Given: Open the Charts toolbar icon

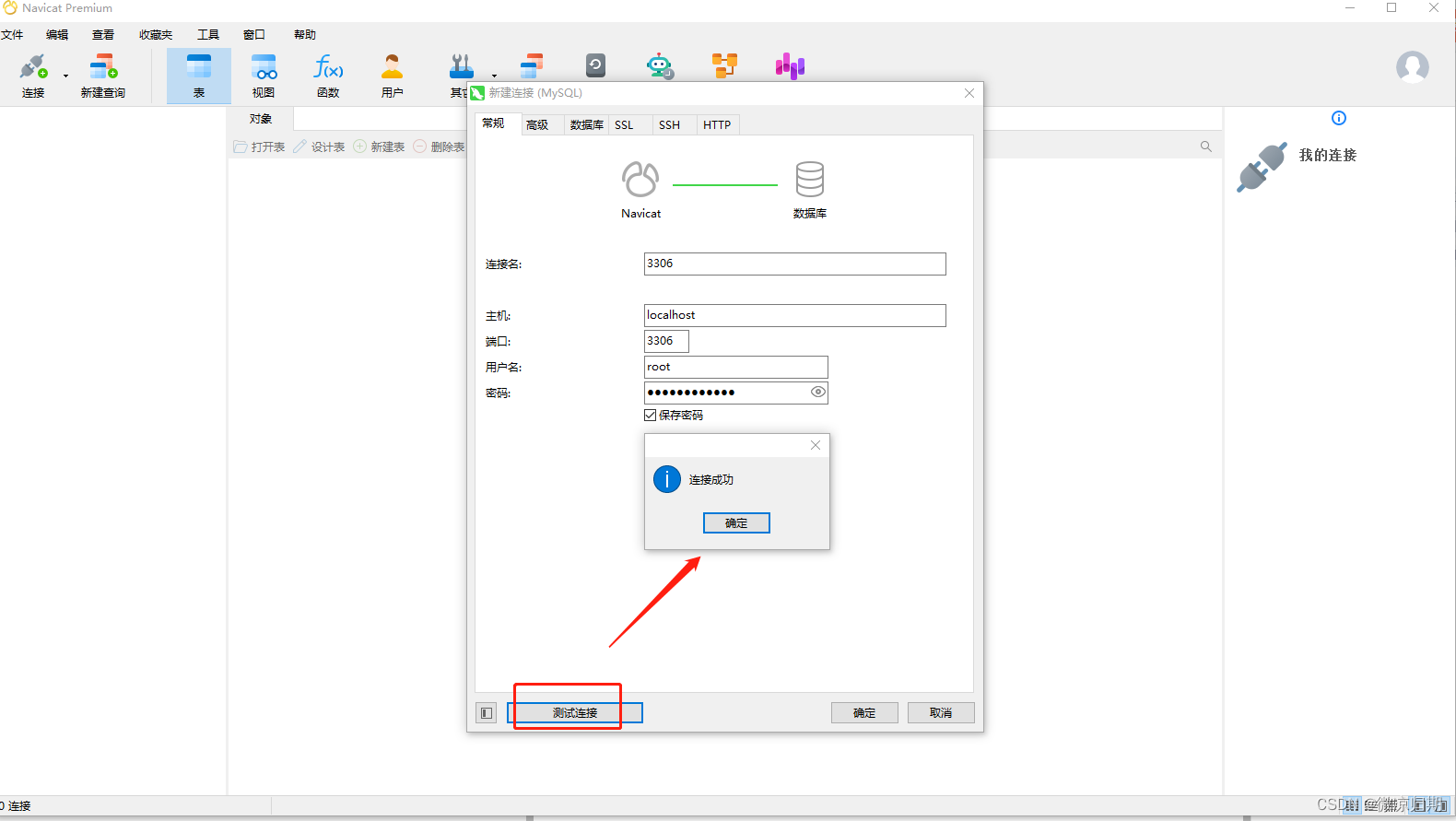Looking at the screenshot, I should click(790, 66).
